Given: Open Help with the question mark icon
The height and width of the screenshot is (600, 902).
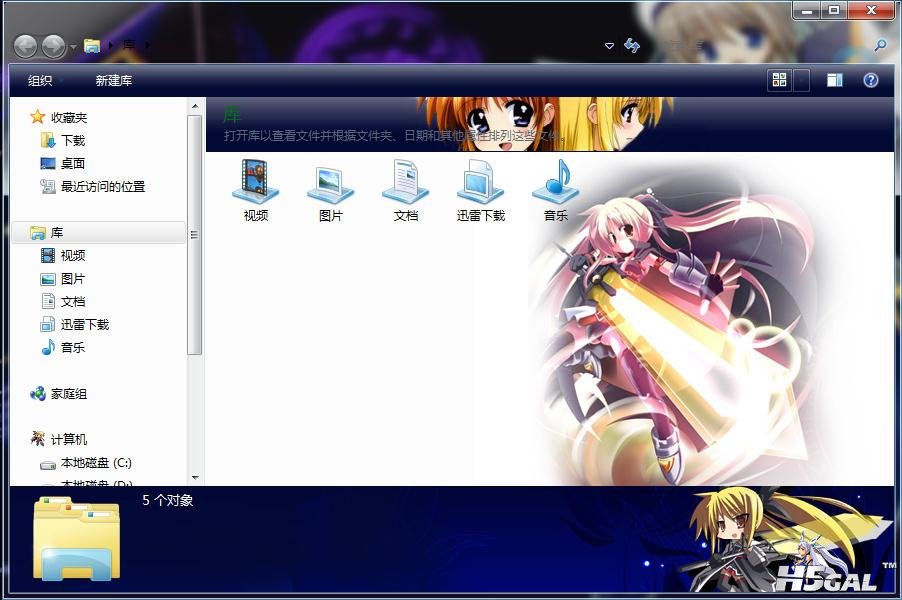Looking at the screenshot, I should click(871, 80).
